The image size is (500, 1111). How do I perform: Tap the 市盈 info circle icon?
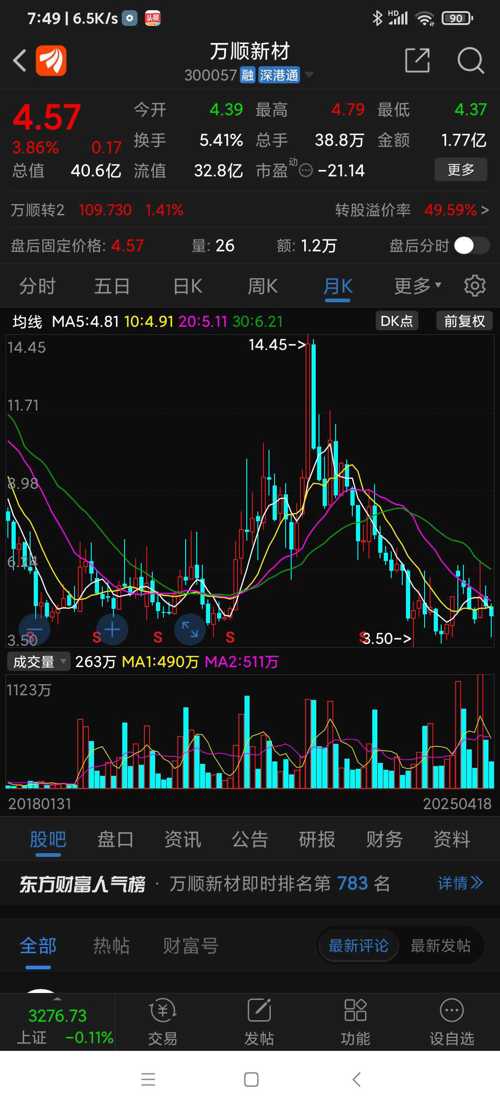point(306,171)
